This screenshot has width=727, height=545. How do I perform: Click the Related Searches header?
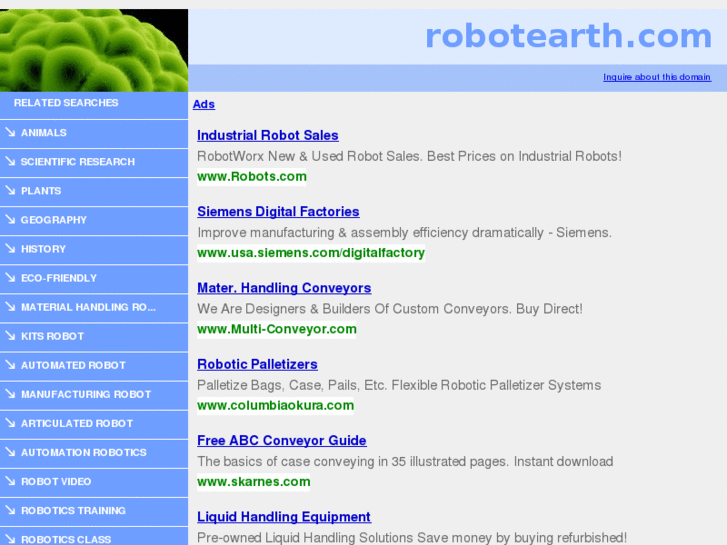click(x=66, y=103)
